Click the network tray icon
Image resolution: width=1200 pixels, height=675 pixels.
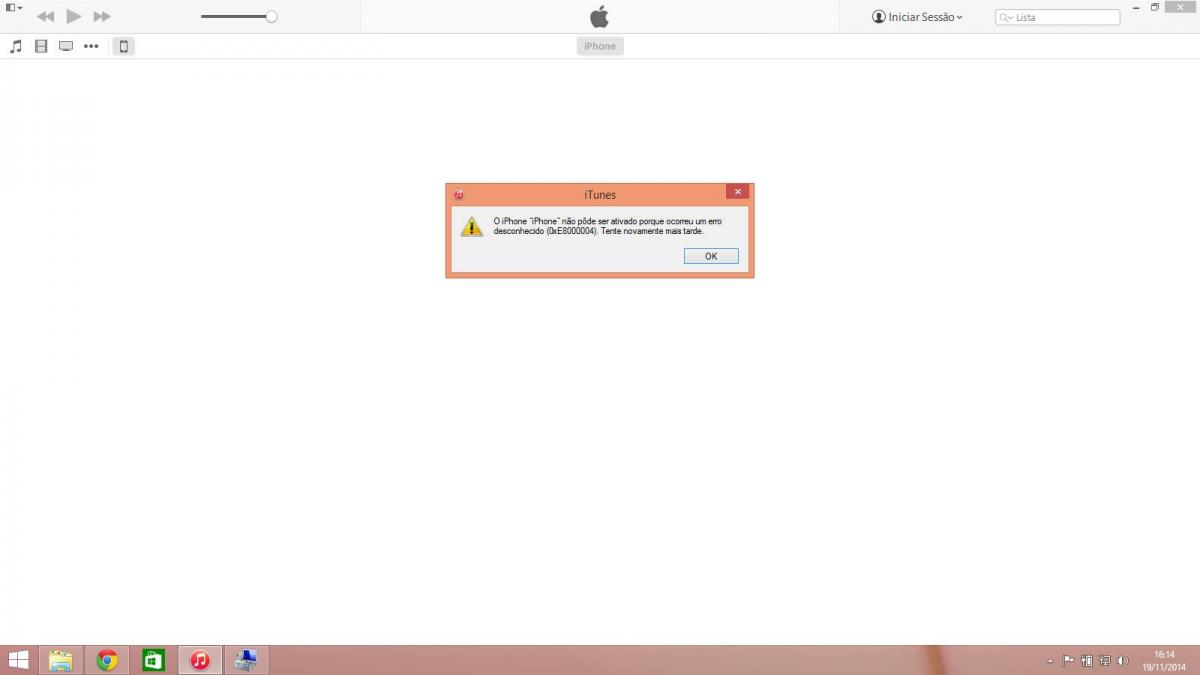(1105, 661)
